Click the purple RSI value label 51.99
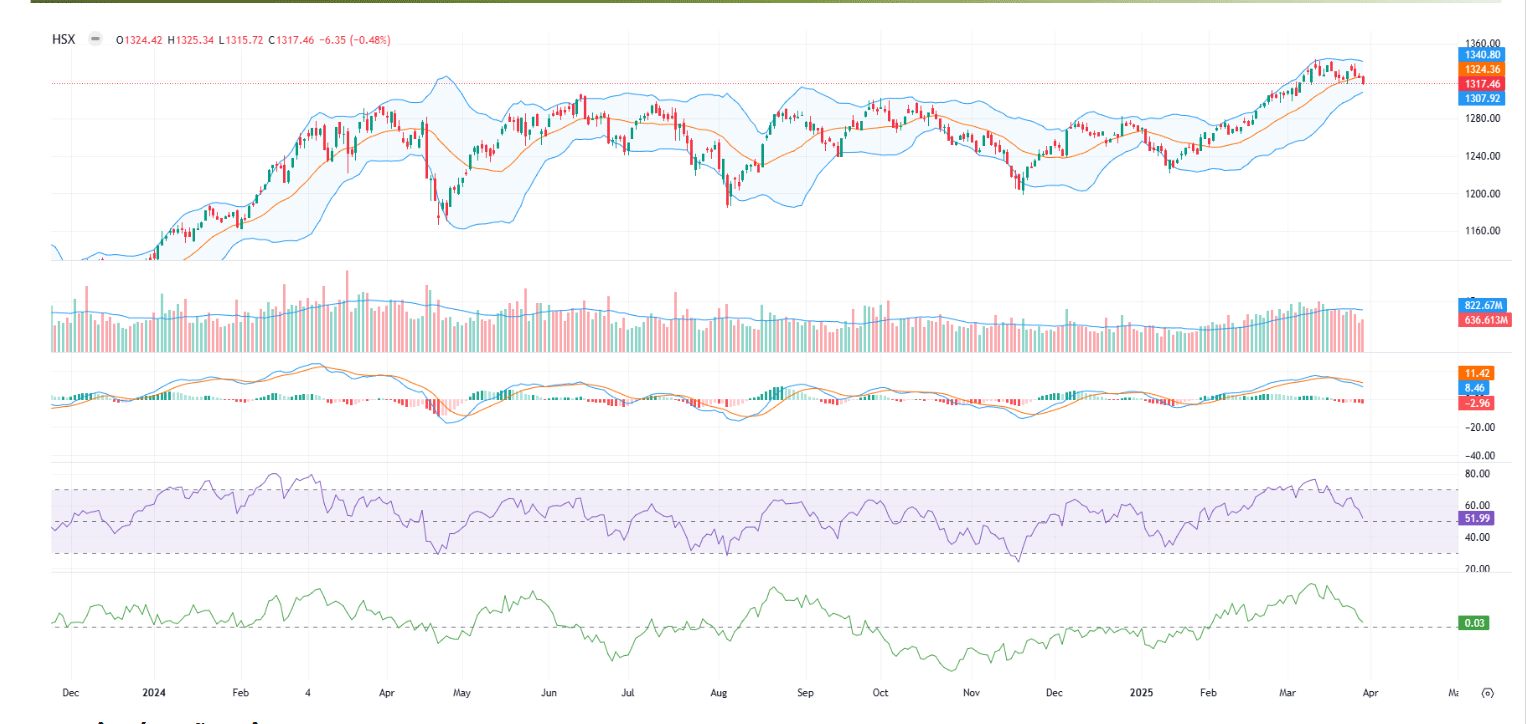1526x724 pixels. click(x=1477, y=518)
